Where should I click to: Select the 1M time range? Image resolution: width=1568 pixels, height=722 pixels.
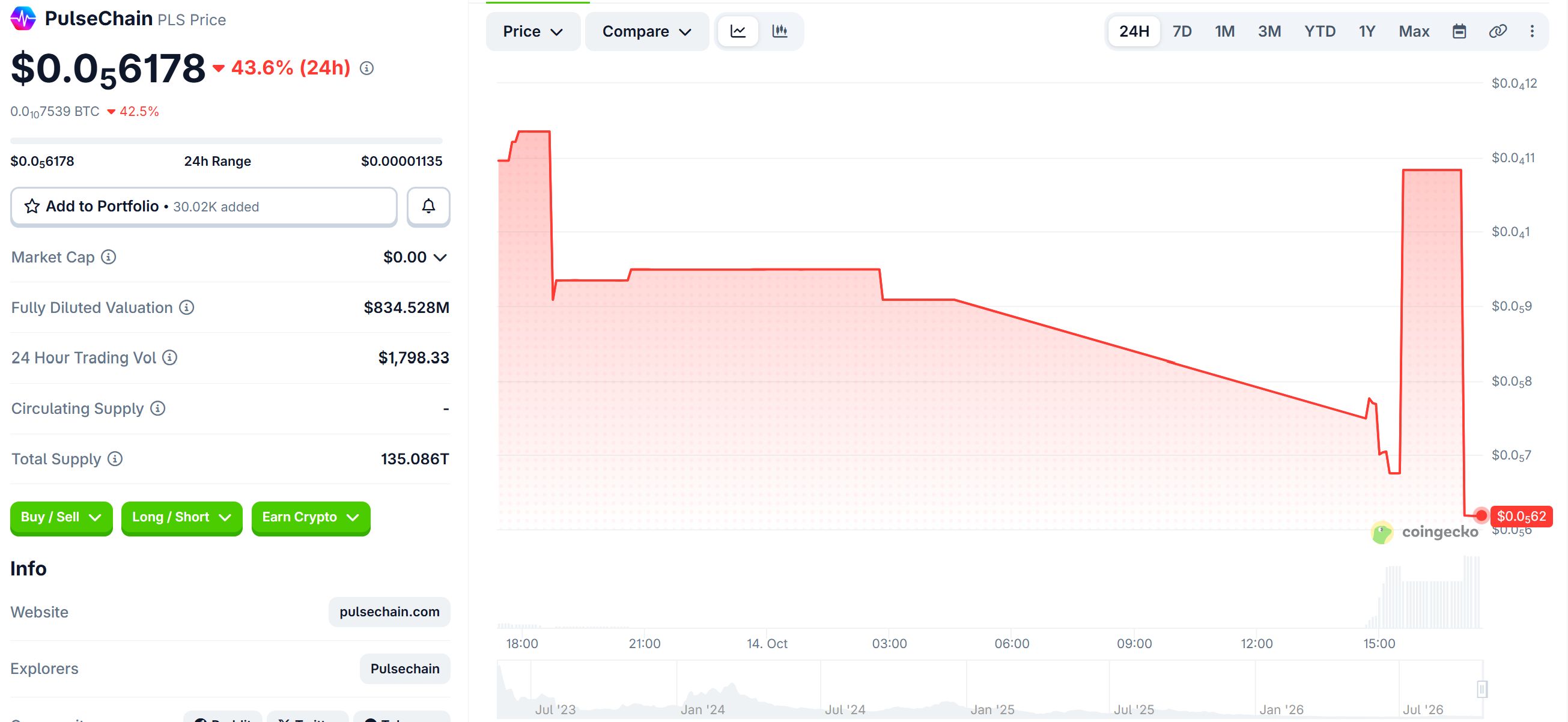pyautogui.click(x=1225, y=31)
